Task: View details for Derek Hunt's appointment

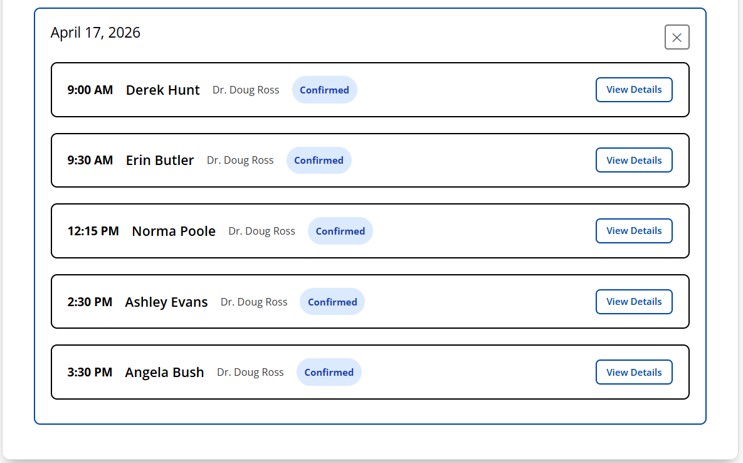Action: point(634,90)
